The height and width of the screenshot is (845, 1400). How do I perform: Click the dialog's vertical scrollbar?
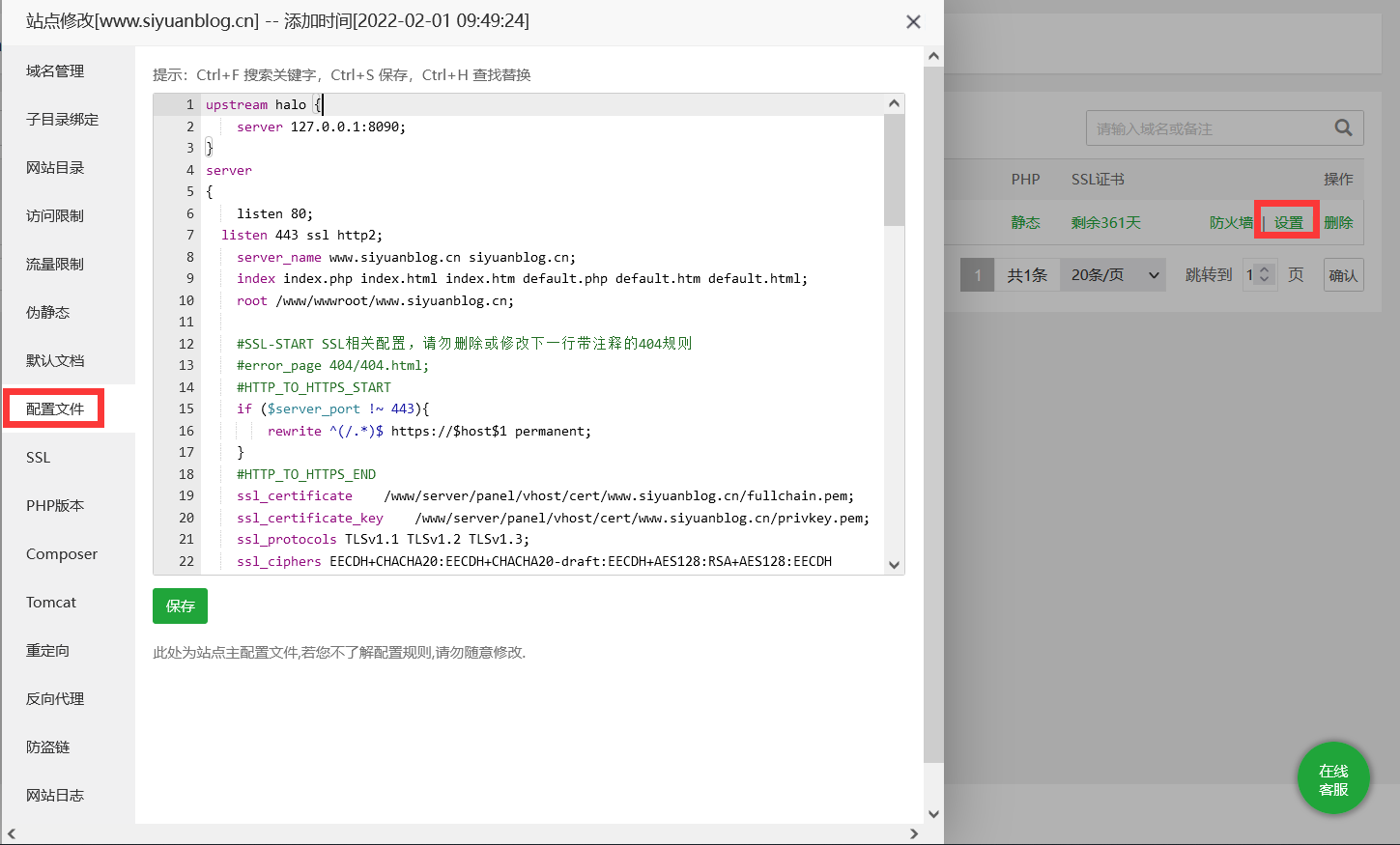[933, 415]
